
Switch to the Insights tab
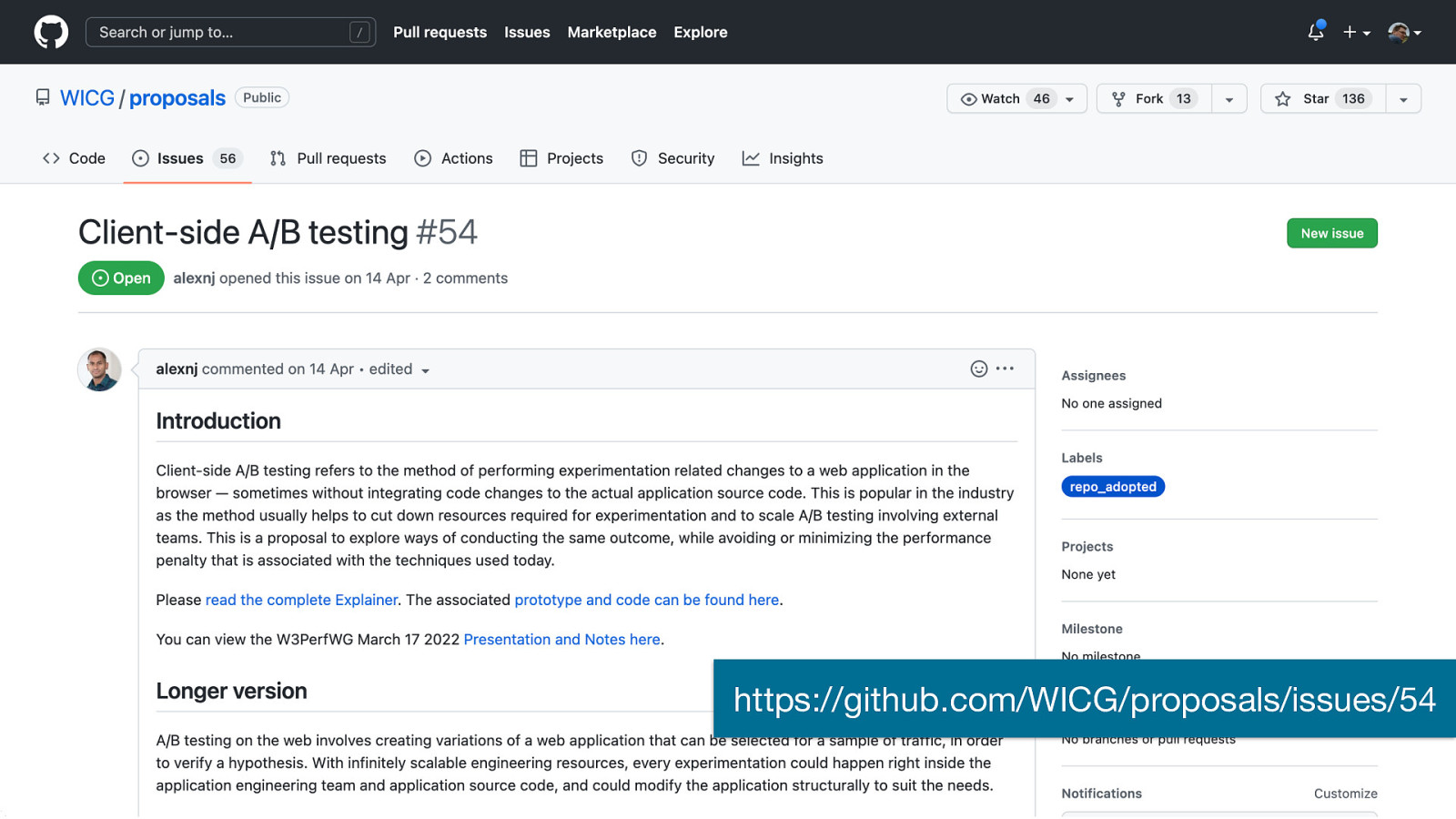(x=783, y=158)
